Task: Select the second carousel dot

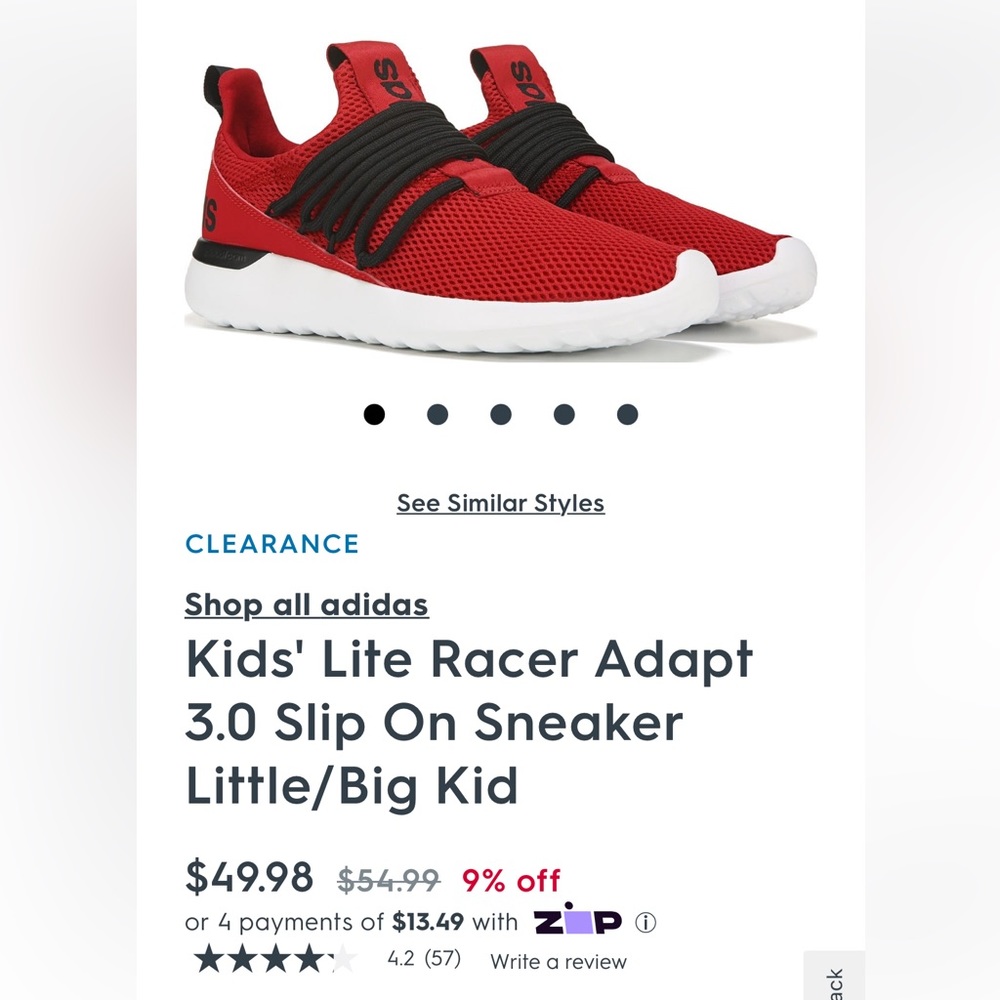Action: click(438, 414)
